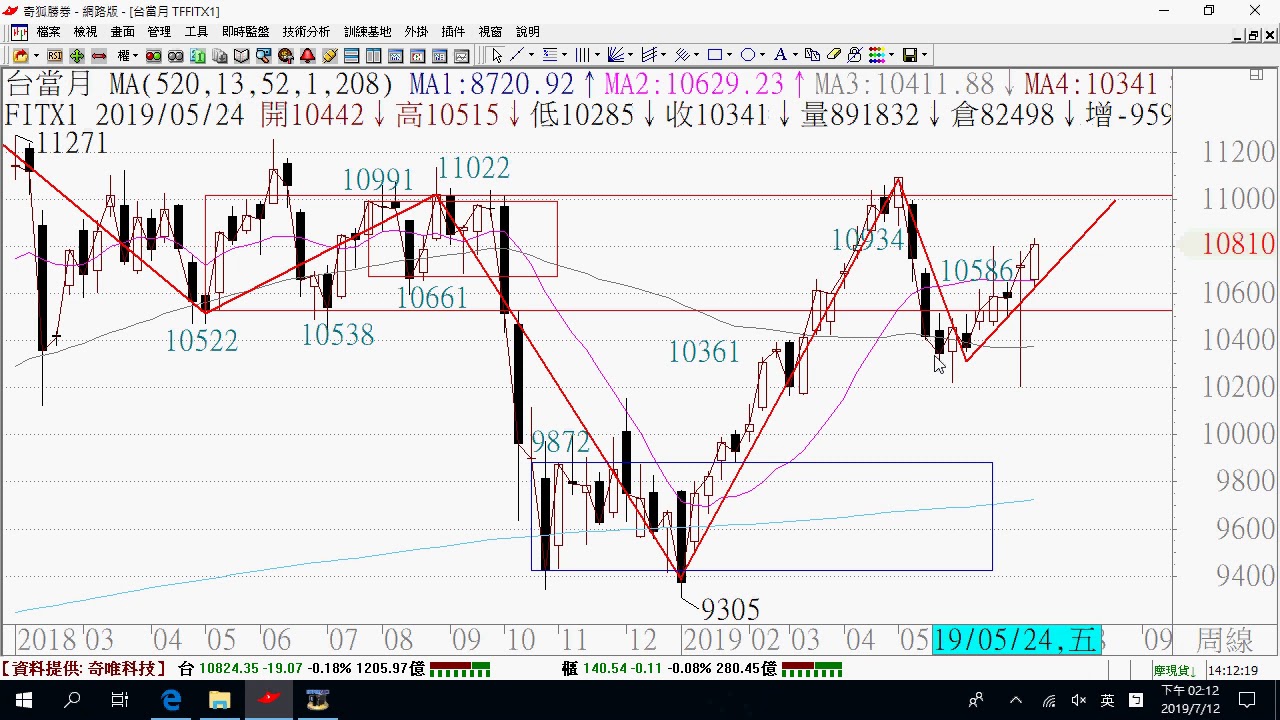Click the magnifier search toolbar icon
1280x720 pixels.
264,55
